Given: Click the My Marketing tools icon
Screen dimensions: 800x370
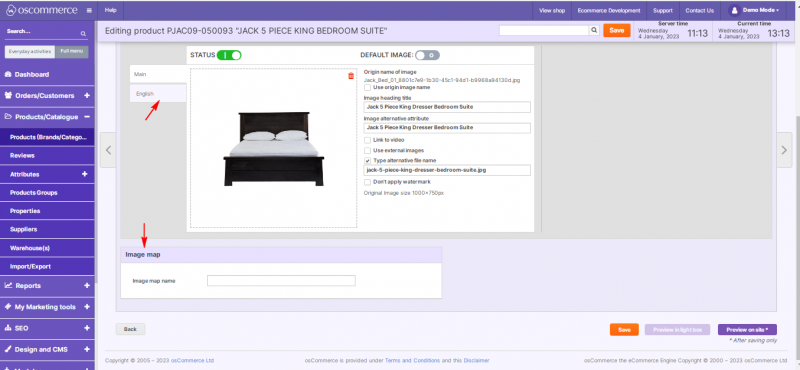Looking at the screenshot, I should click(x=8, y=307).
